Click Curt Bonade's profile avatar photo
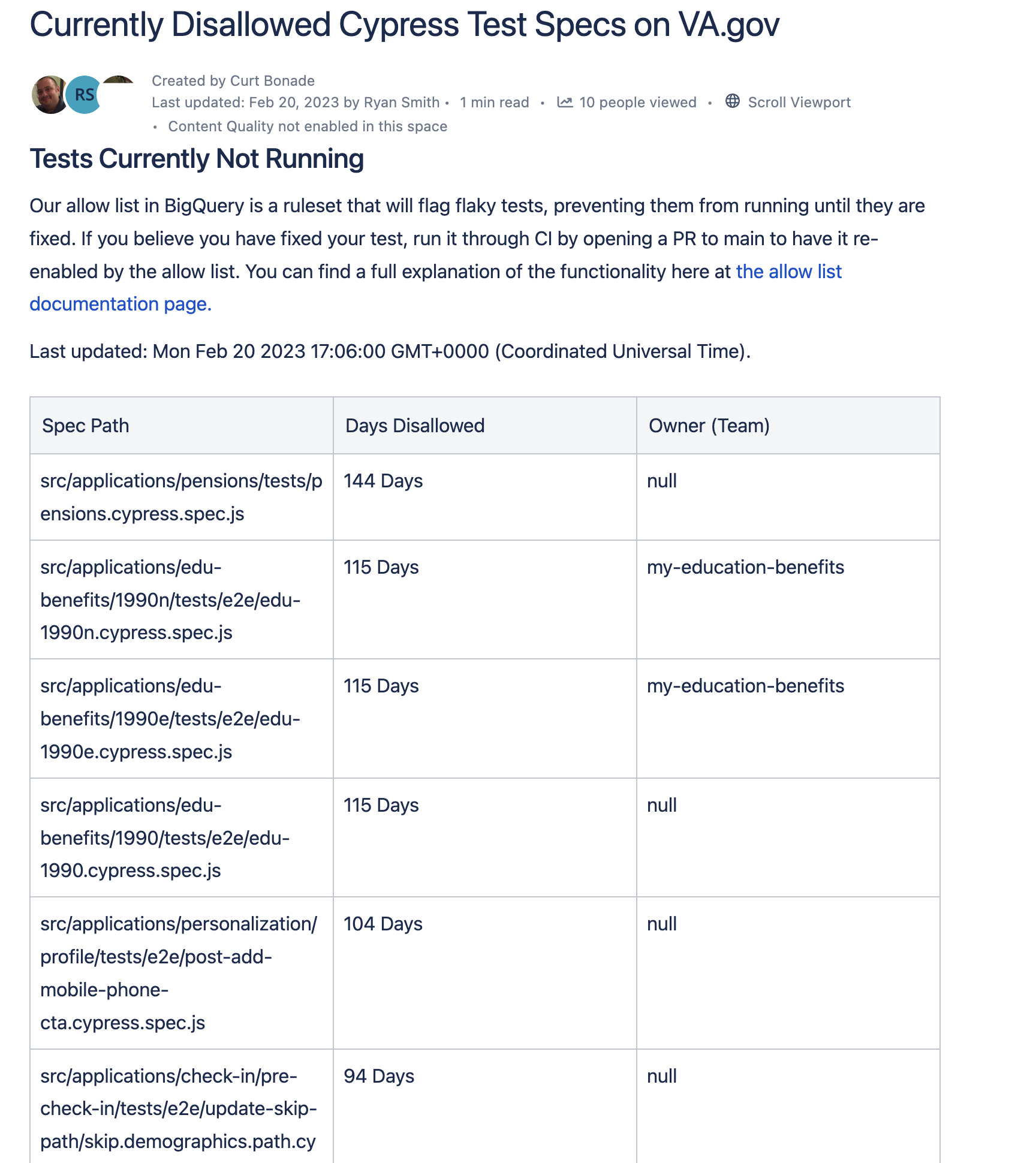 (x=49, y=95)
